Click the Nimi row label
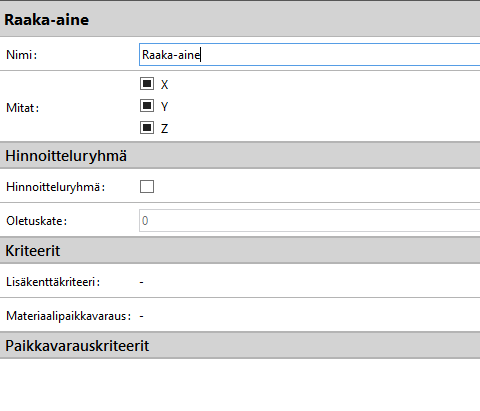The image size is (480, 411). (x=22, y=55)
